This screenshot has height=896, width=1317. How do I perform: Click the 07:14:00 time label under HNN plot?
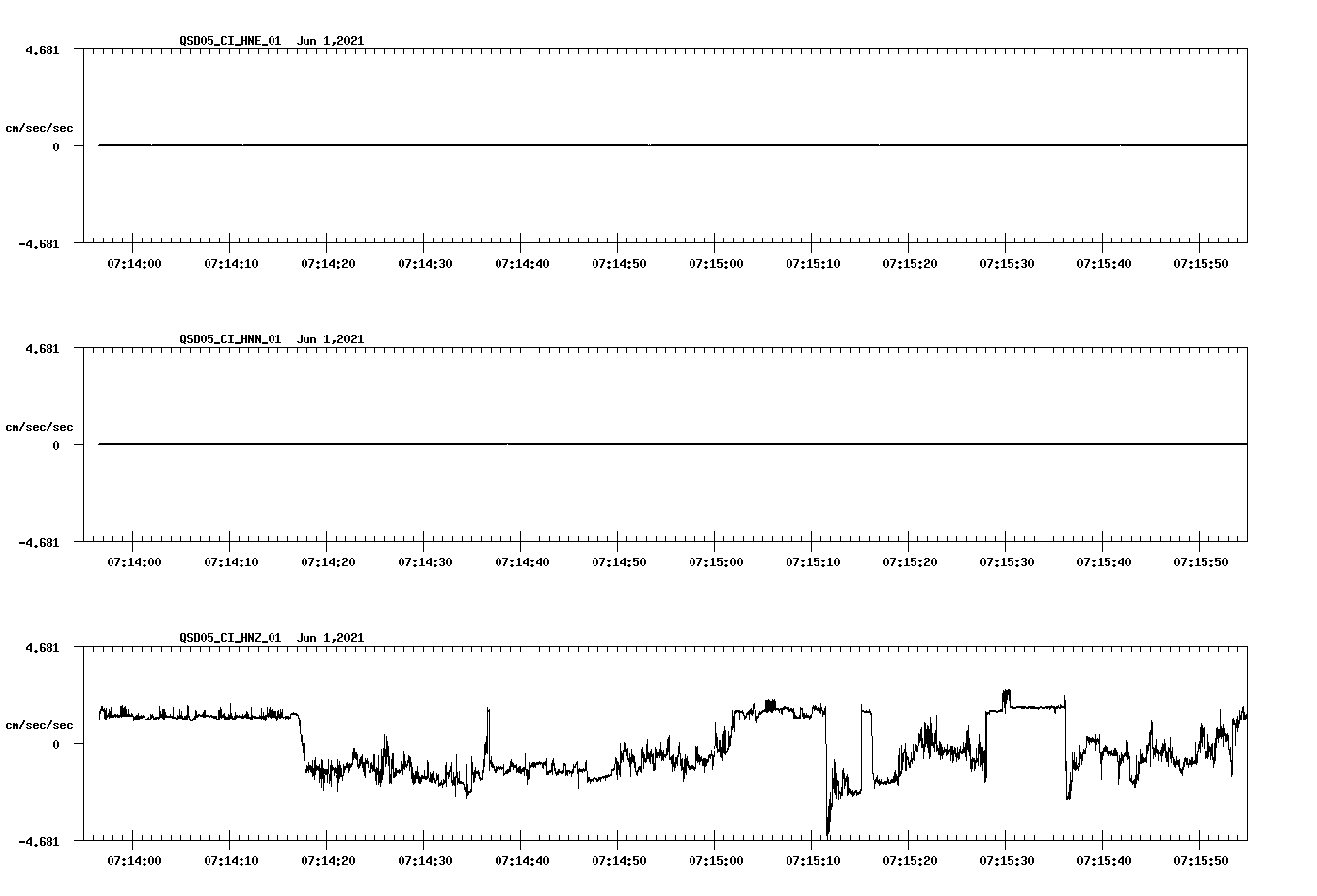(x=134, y=561)
